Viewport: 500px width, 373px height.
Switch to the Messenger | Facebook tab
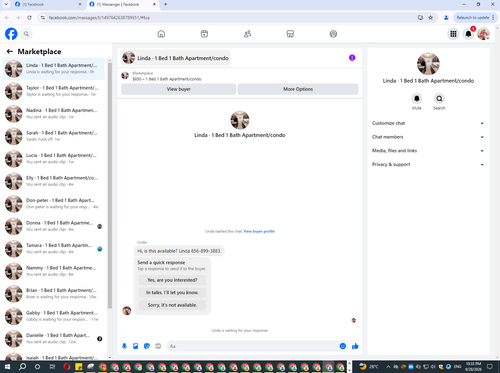(x=122, y=4)
